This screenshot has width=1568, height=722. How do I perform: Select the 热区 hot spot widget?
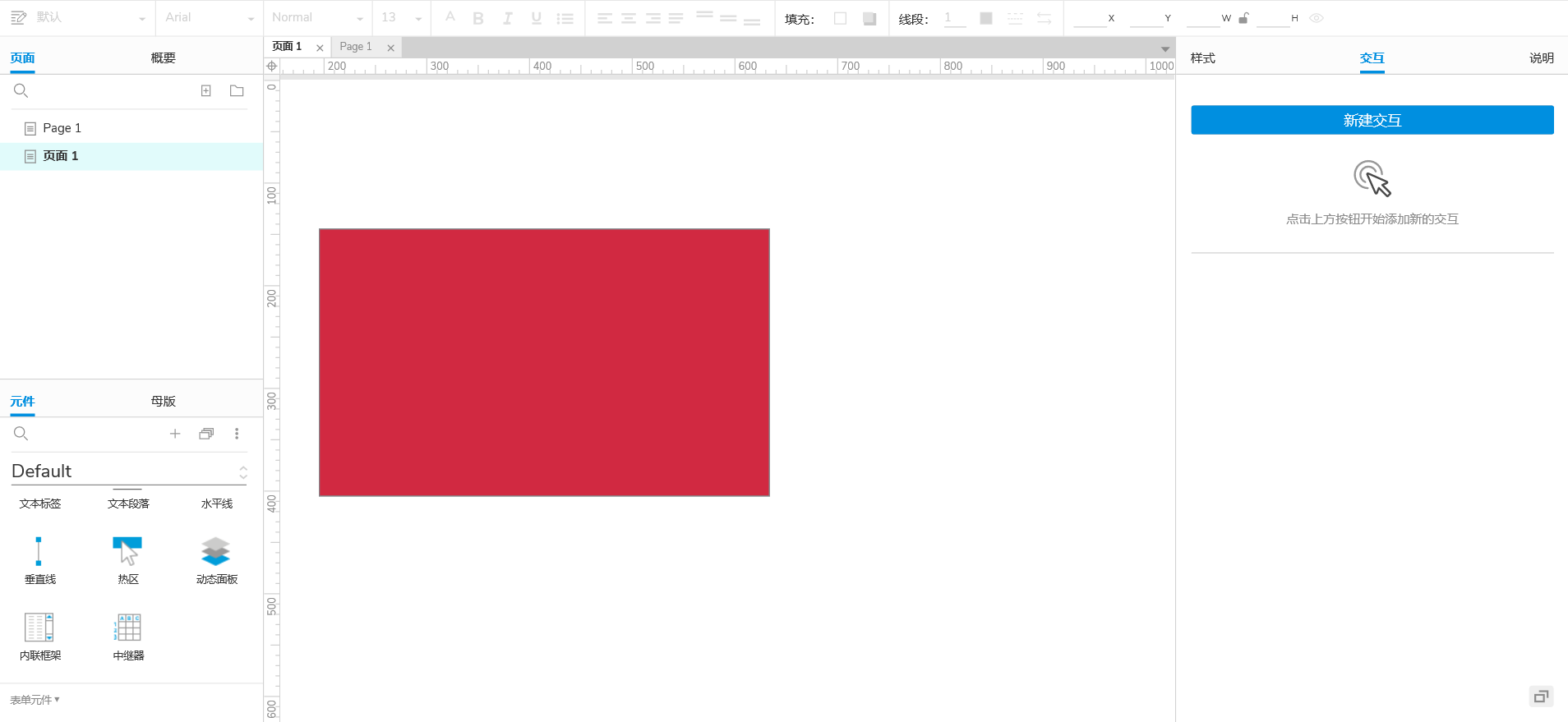[128, 560]
